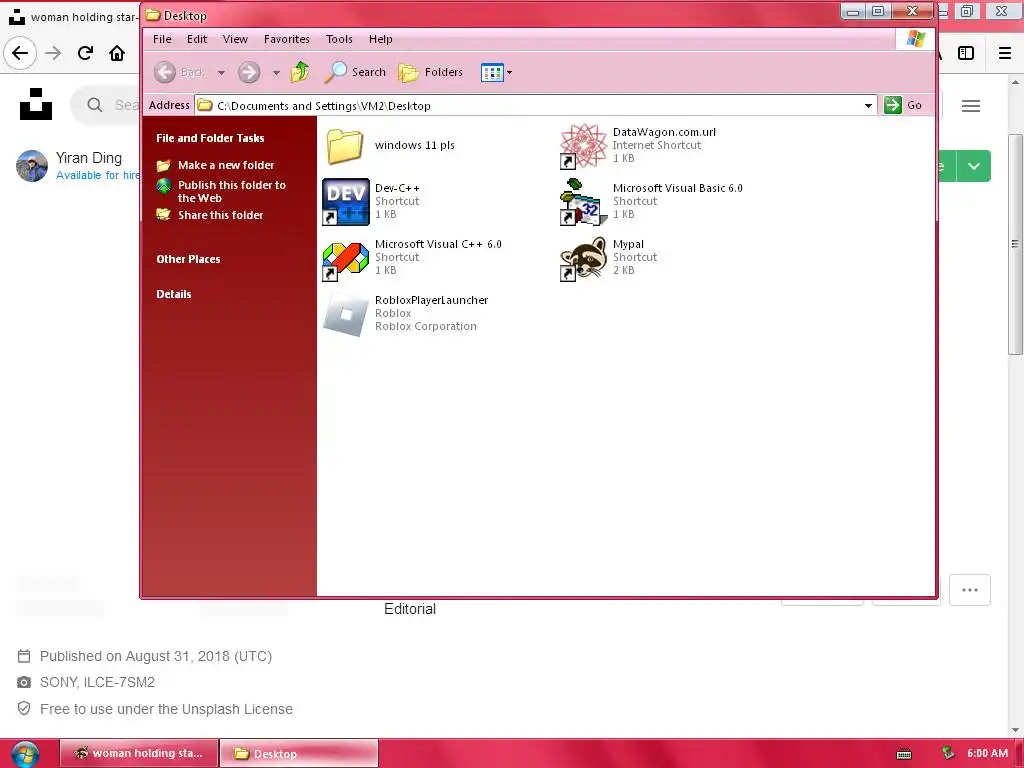Select the RobloxPlayerLauncher icon
This screenshot has width=1024, height=768.
tap(345, 314)
